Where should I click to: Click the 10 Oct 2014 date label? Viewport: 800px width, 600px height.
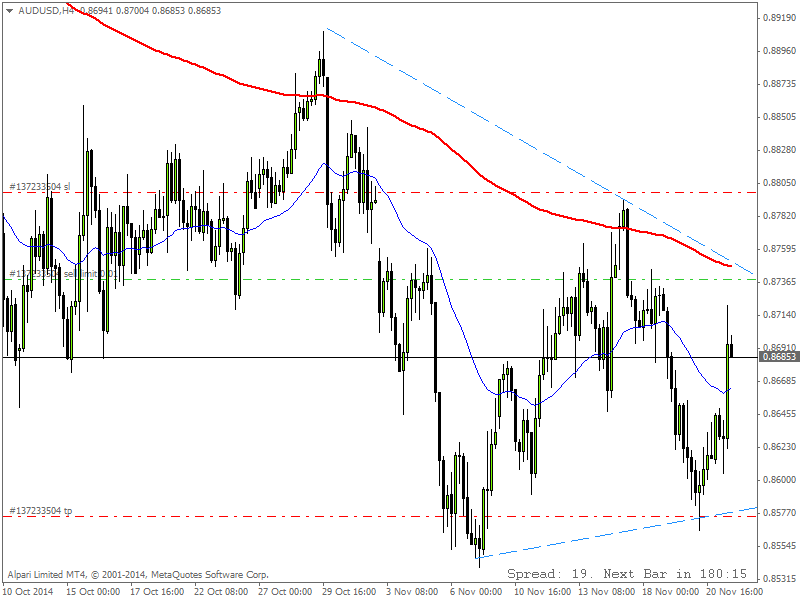tap(28, 591)
